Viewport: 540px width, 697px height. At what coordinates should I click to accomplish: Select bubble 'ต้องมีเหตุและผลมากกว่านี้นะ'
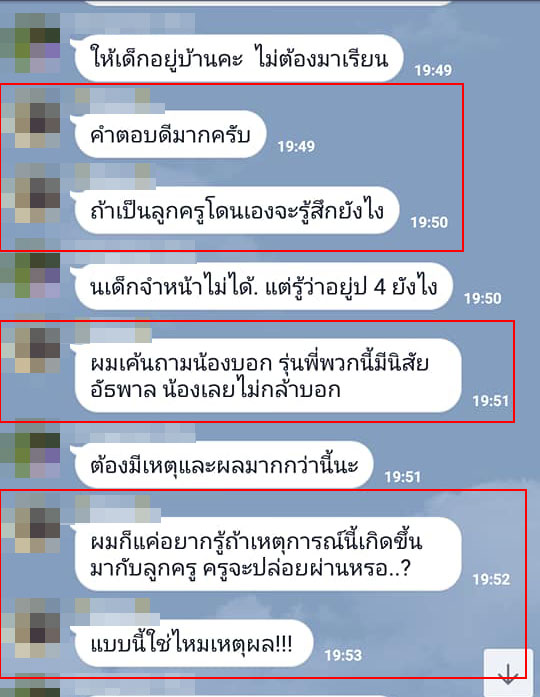[224, 465]
